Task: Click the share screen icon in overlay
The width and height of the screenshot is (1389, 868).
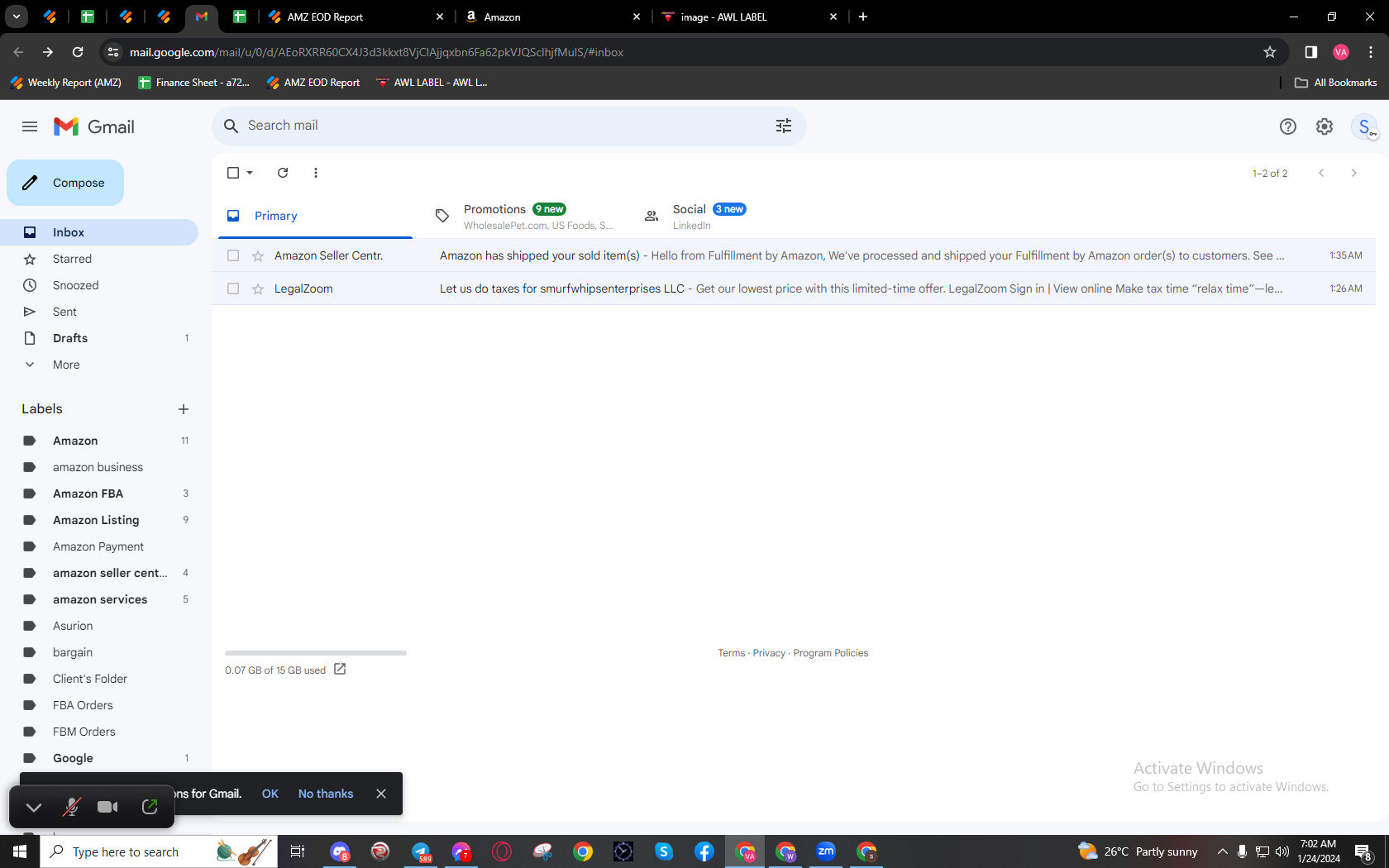Action: 150,807
